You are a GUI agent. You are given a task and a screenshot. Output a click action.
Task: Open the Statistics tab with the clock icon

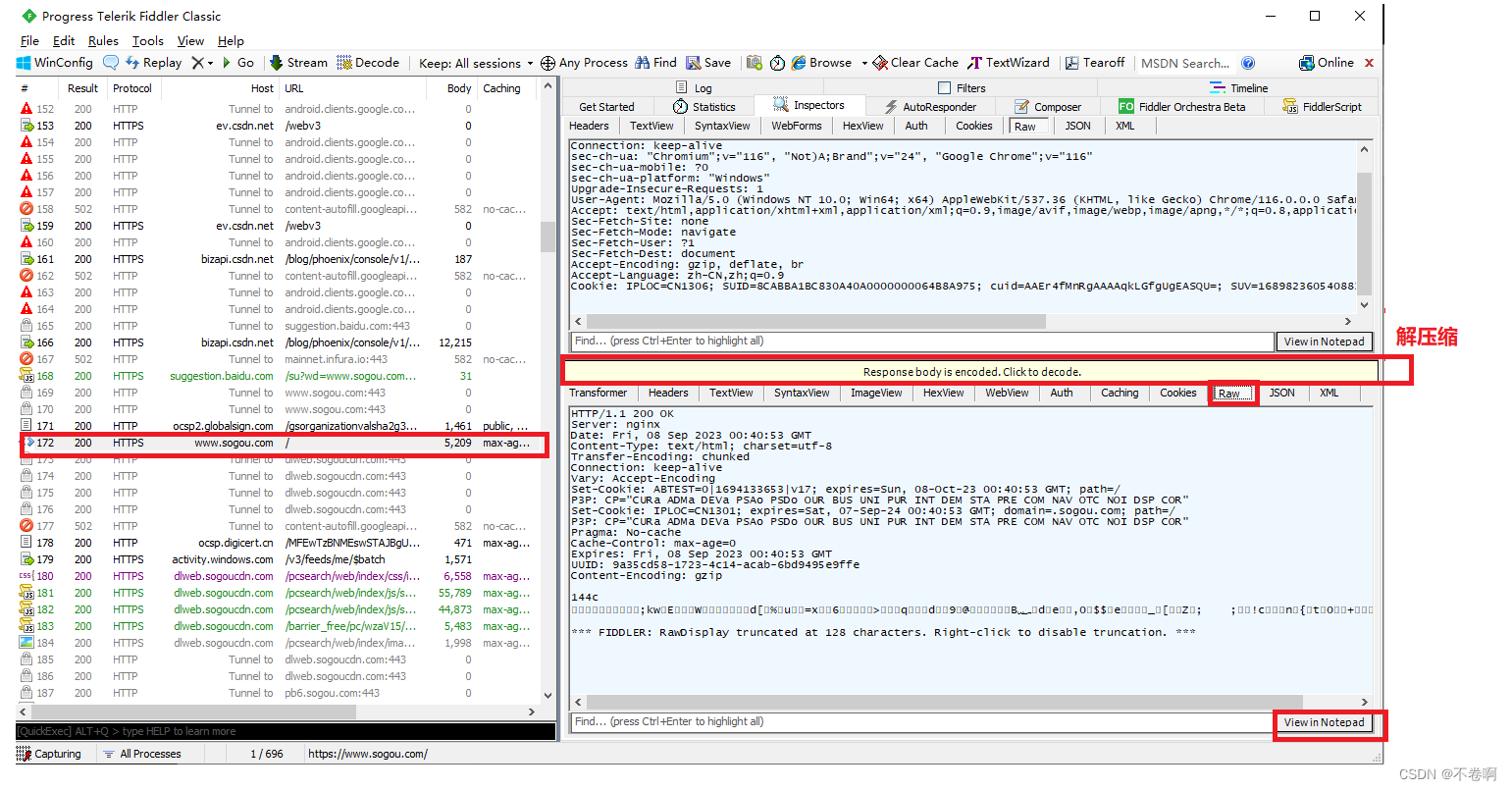point(704,107)
